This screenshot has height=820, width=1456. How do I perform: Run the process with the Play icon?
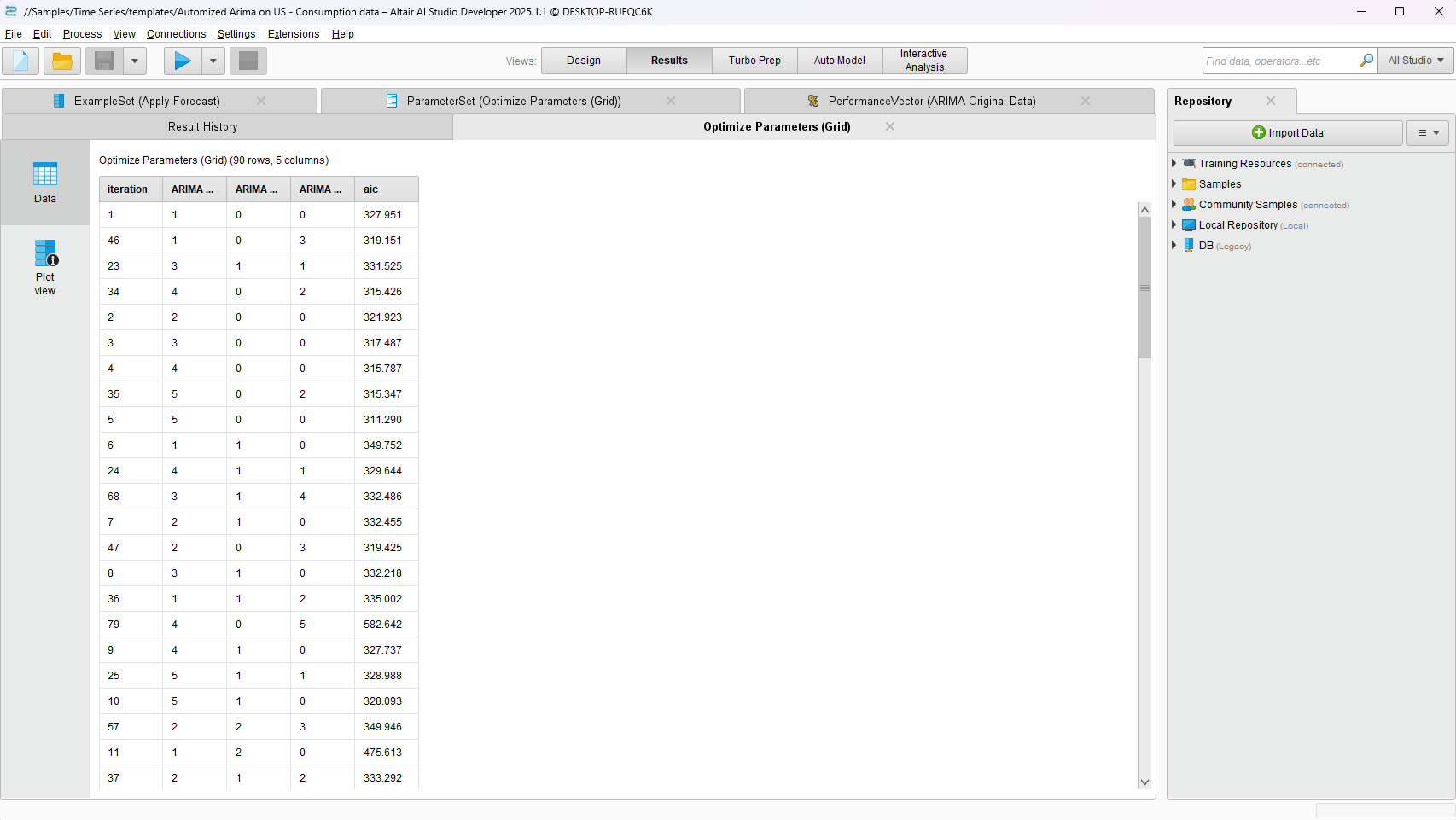click(x=183, y=61)
